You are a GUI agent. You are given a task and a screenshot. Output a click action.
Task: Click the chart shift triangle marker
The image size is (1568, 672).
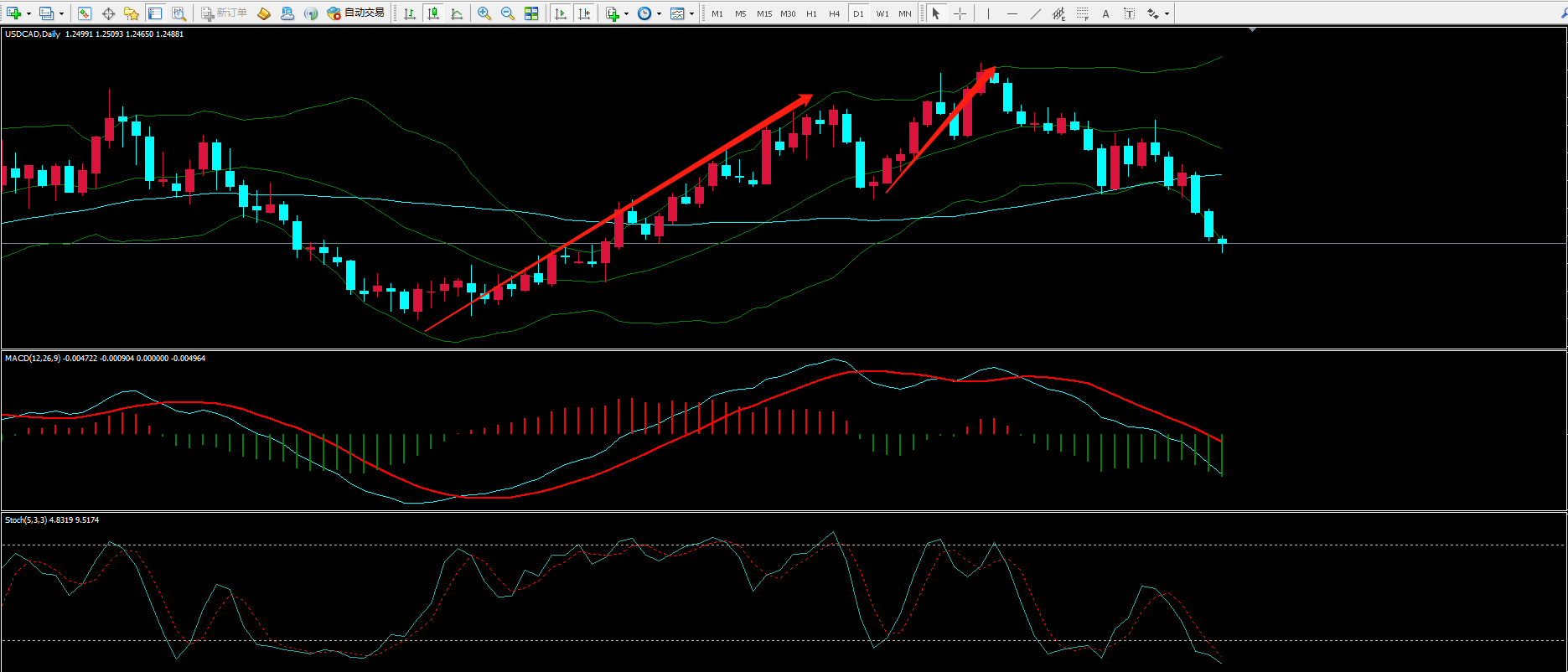tap(1252, 30)
